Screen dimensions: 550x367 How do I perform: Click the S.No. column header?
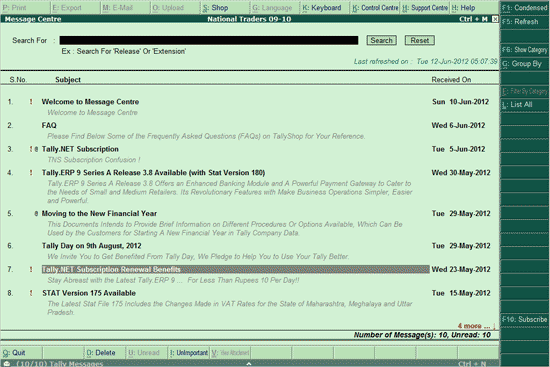[x=18, y=80]
